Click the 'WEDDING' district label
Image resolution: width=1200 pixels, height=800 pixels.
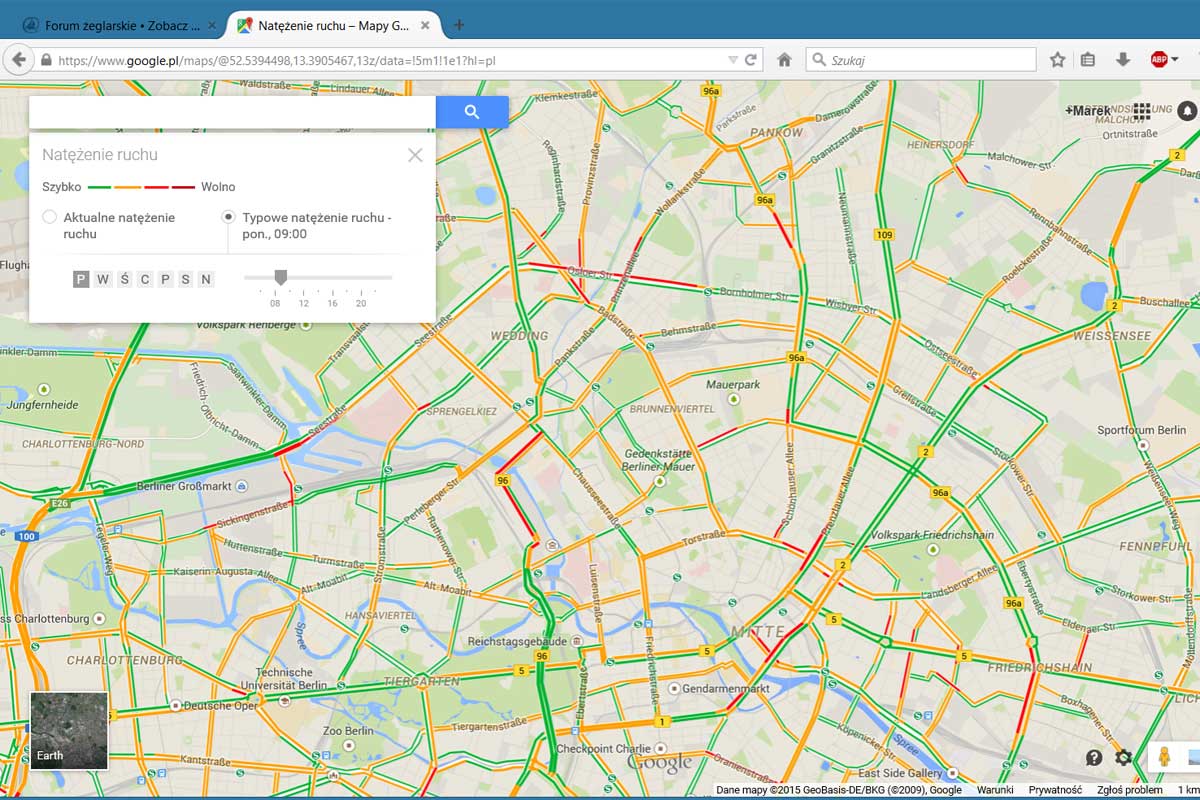coord(519,336)
